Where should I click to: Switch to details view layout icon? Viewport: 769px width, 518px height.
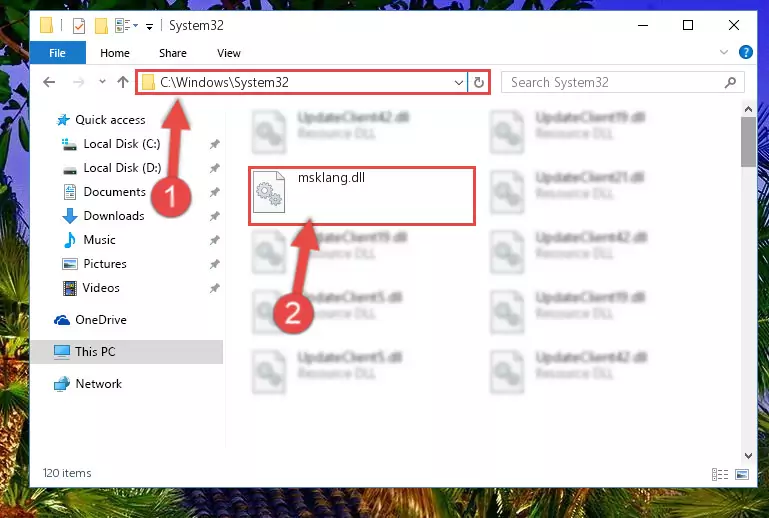[x=719, y=474]
